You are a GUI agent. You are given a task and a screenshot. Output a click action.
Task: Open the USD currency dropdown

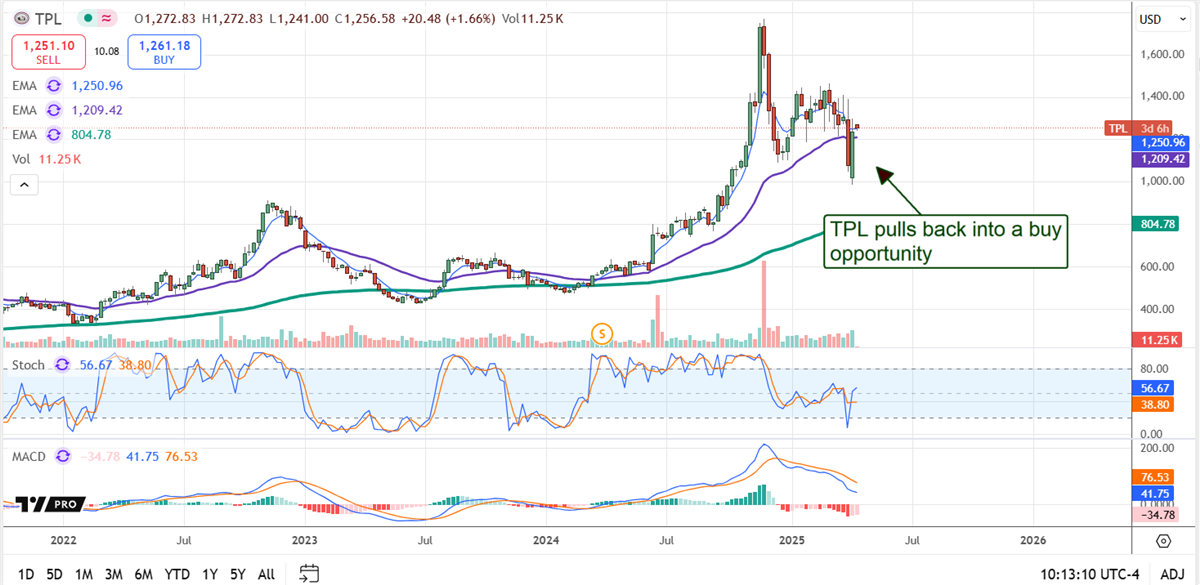[1163, 18]
